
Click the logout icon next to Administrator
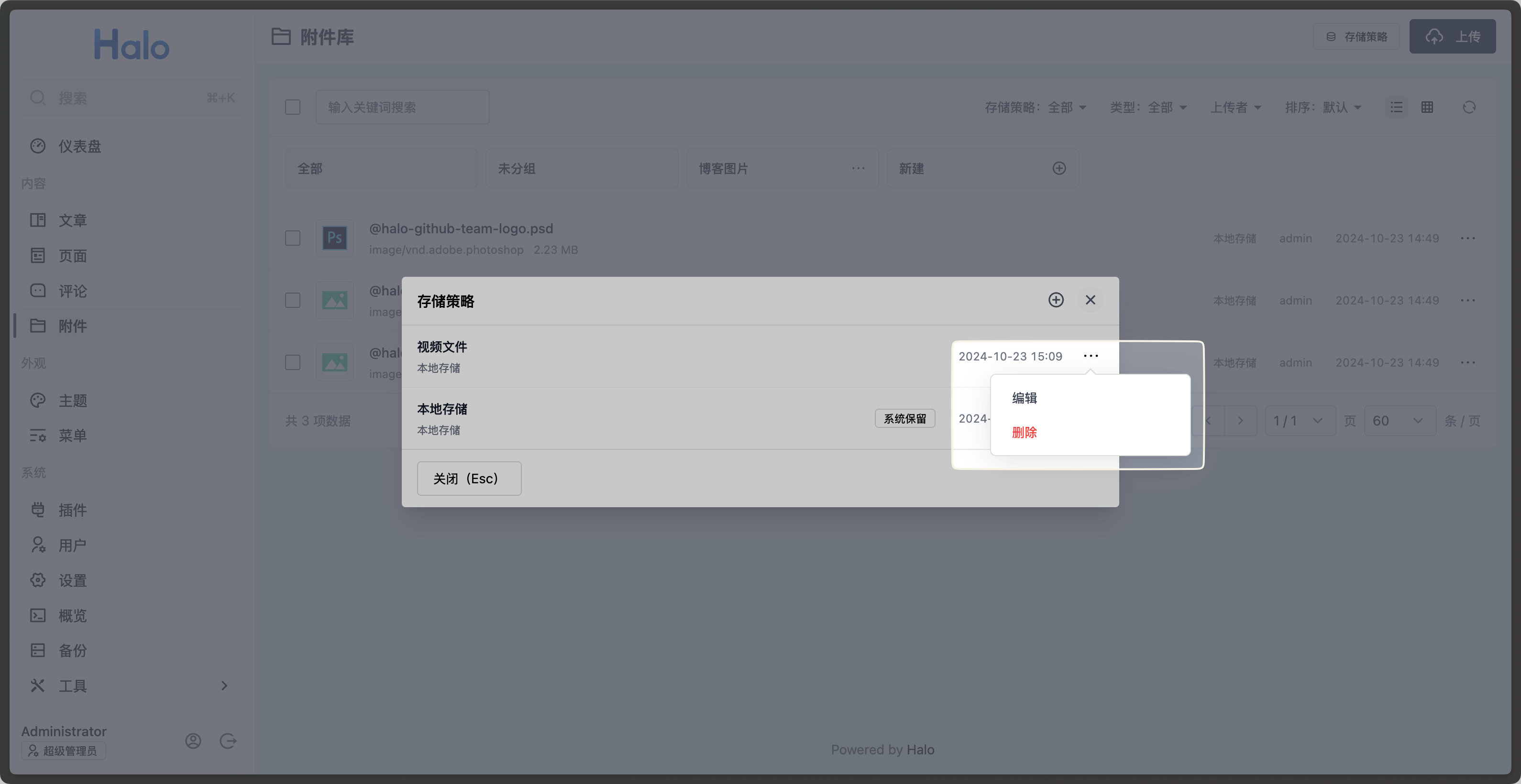pos(229,741)
